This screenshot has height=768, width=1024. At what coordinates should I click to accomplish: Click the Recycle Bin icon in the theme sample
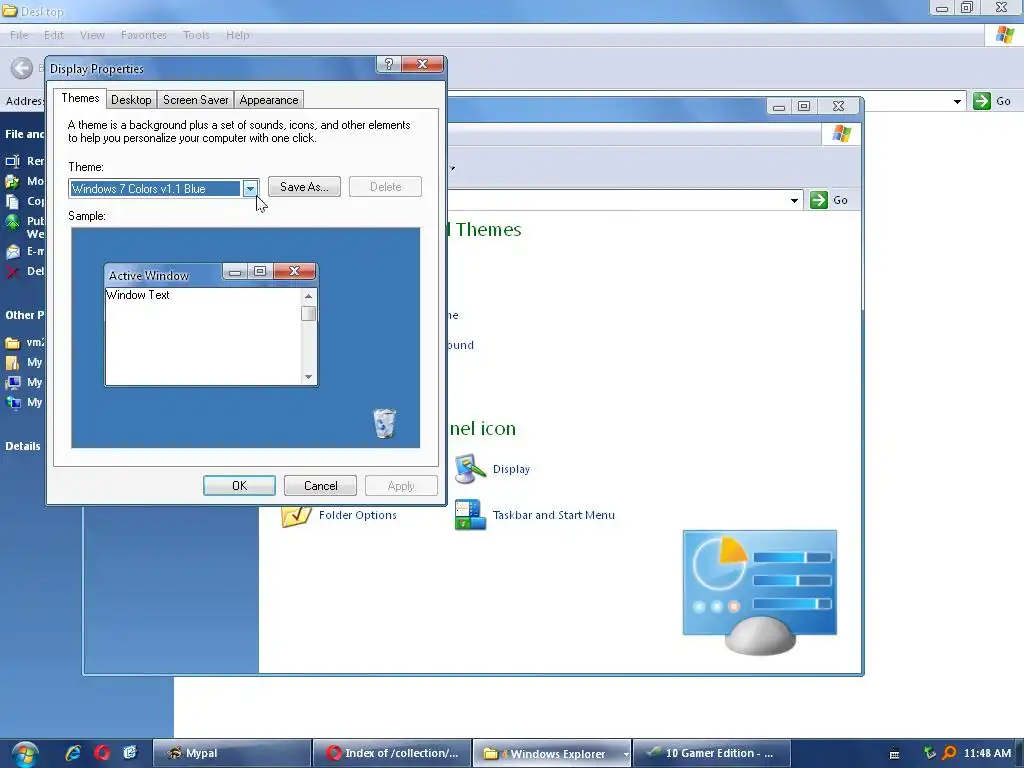[385, 423]
